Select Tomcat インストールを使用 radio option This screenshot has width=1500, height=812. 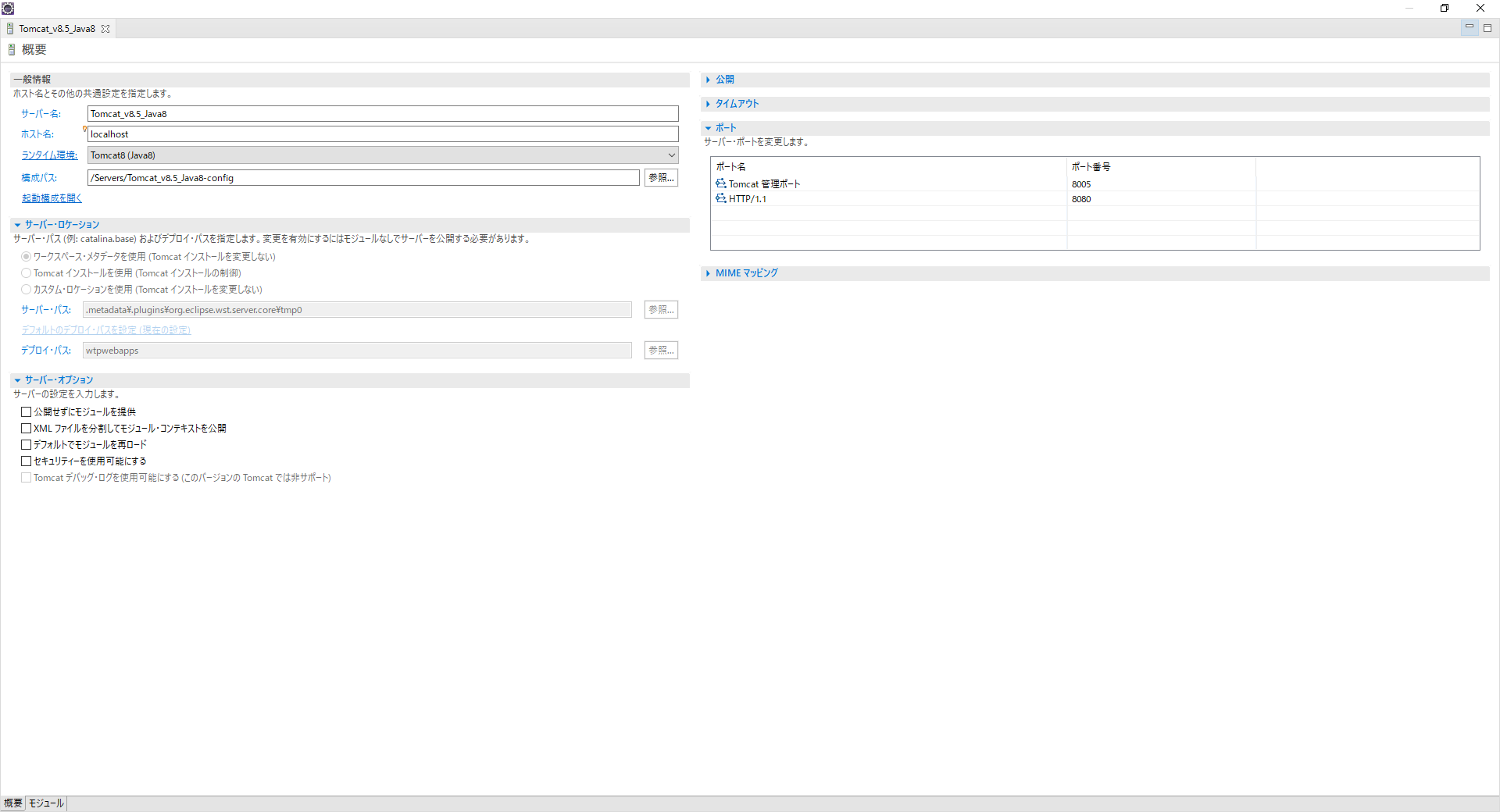click(27, 273)
